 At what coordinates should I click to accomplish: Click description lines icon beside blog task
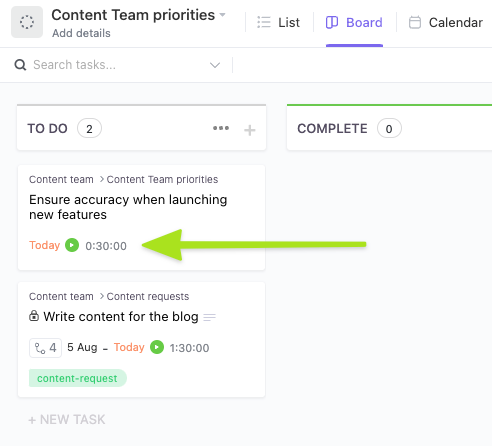(x=209, y=317)
